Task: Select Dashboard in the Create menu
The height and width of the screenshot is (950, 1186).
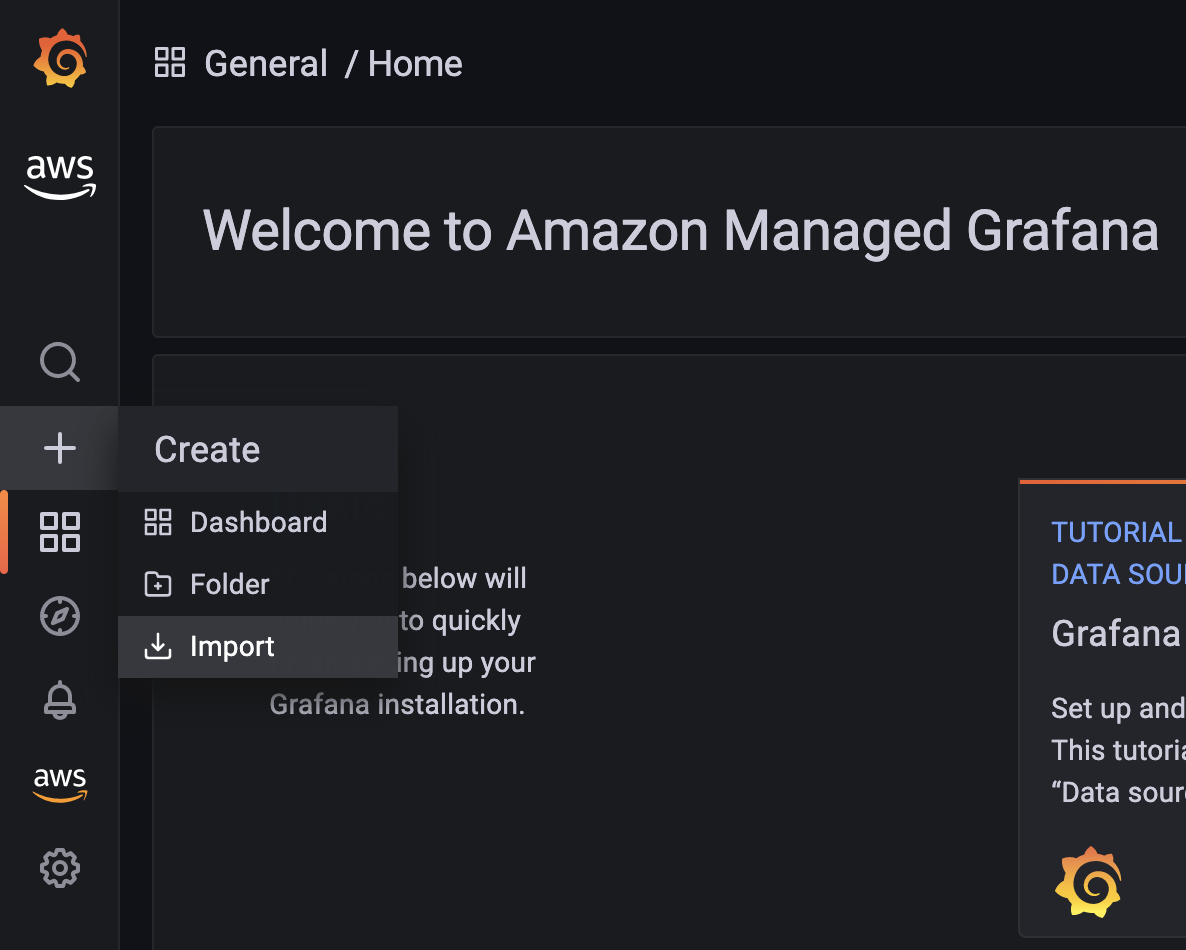Action: pyautogui.click(x=258, y=523)
